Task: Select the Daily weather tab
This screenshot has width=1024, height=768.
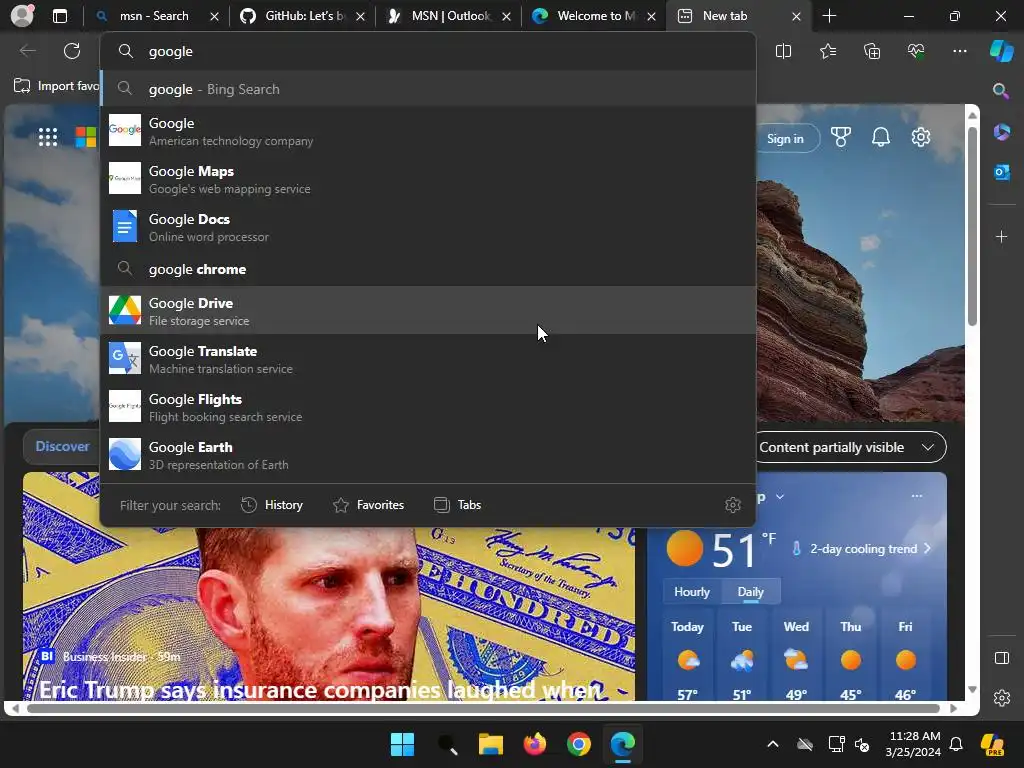Action: point(750,592)
